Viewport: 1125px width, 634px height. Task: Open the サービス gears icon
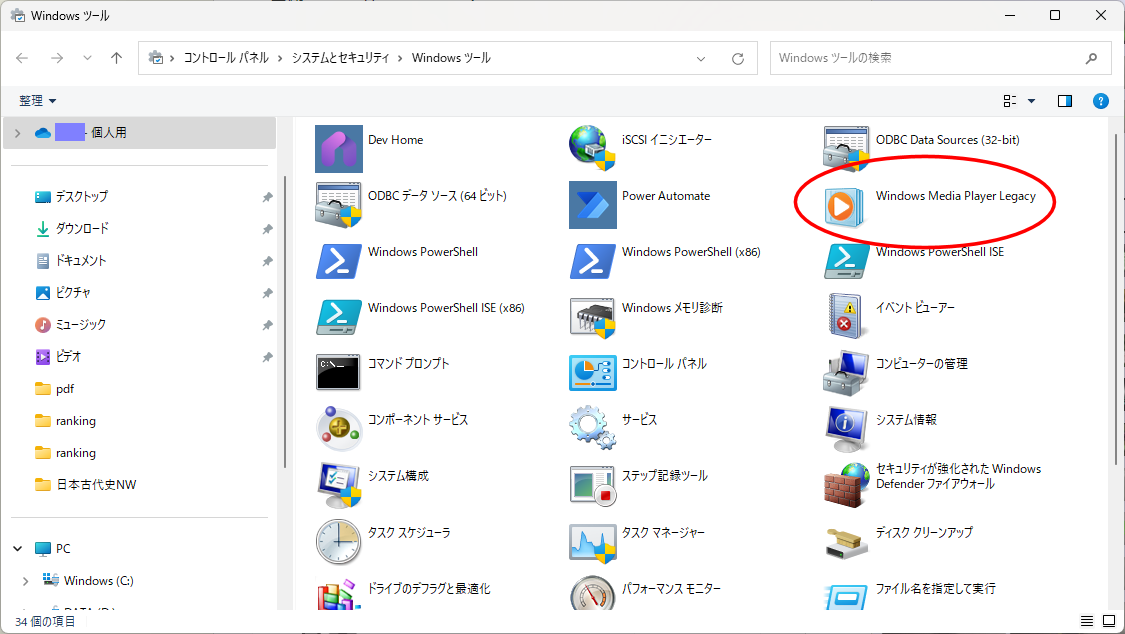pyautogui.click(x=593, y=428)
